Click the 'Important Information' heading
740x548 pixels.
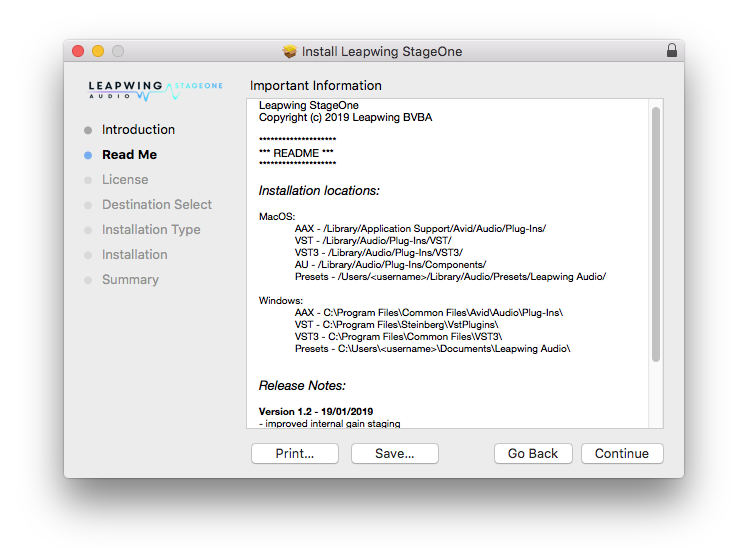pos(315,86)
